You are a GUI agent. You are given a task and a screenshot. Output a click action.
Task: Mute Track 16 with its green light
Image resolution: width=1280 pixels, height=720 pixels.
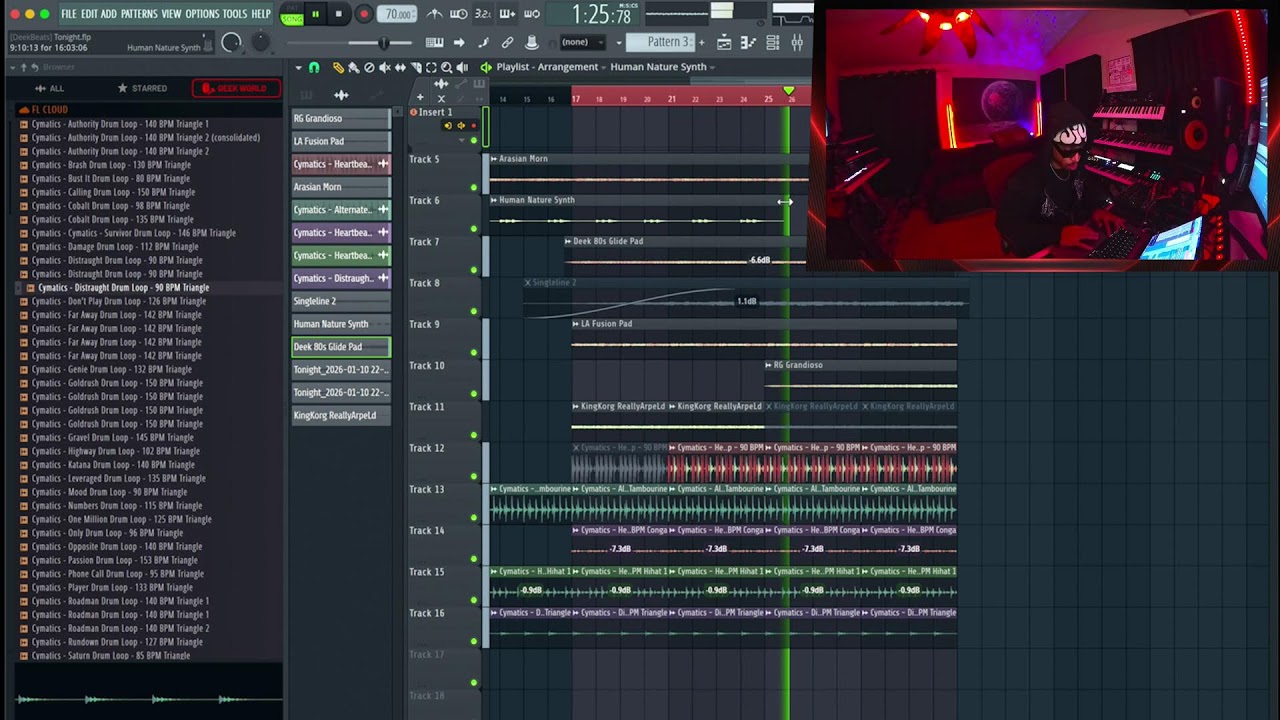point(474,641)
